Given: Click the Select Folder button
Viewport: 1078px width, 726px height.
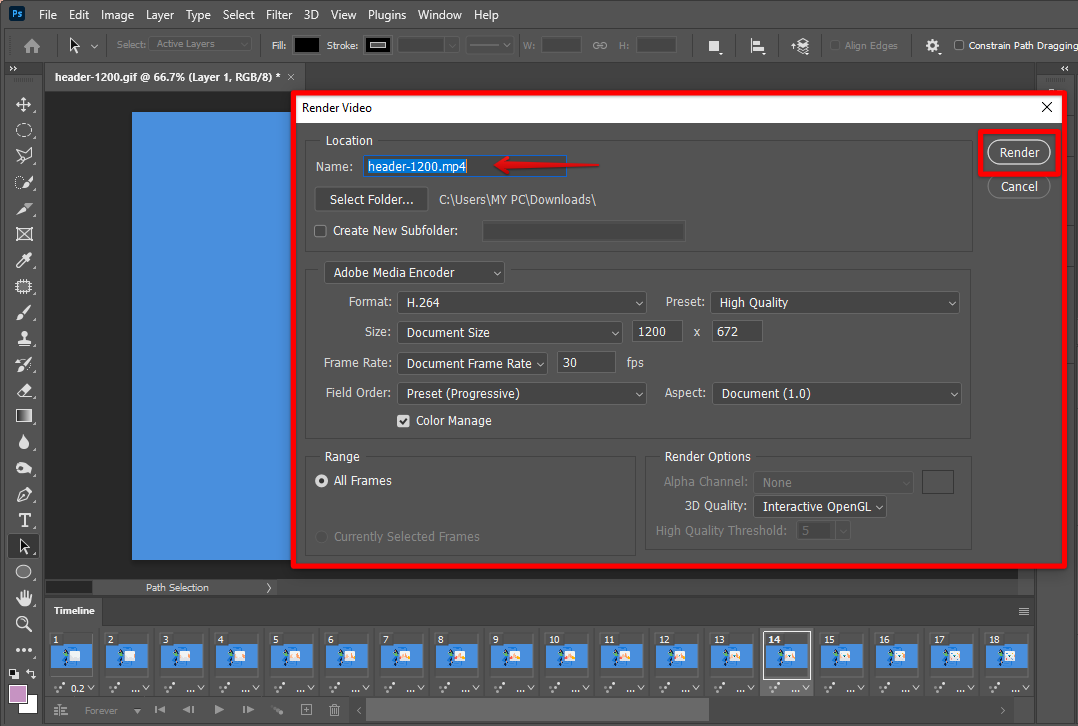Looking at the screenshot, I should coord(371,200).
